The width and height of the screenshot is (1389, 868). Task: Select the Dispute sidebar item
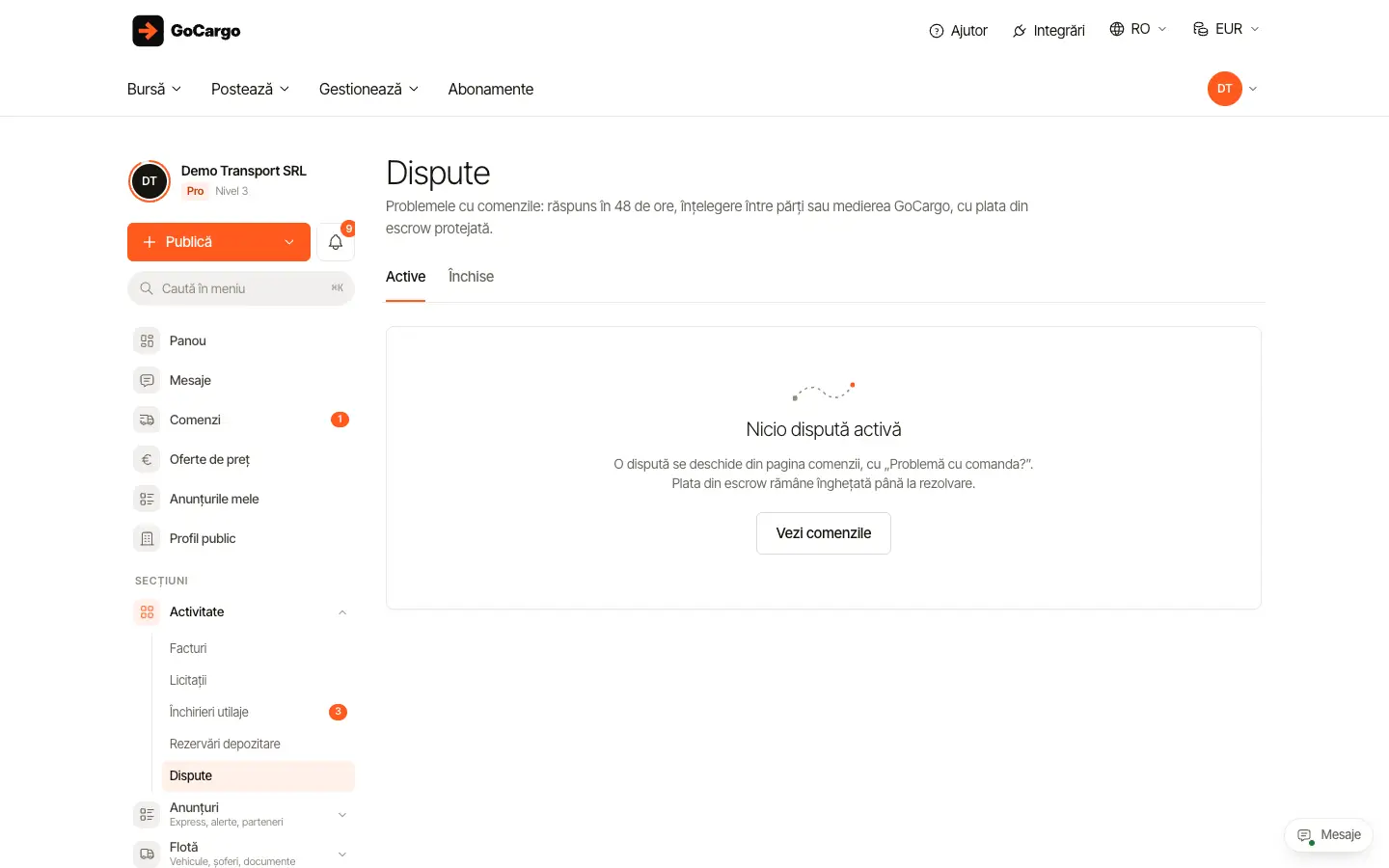[259, 776]
